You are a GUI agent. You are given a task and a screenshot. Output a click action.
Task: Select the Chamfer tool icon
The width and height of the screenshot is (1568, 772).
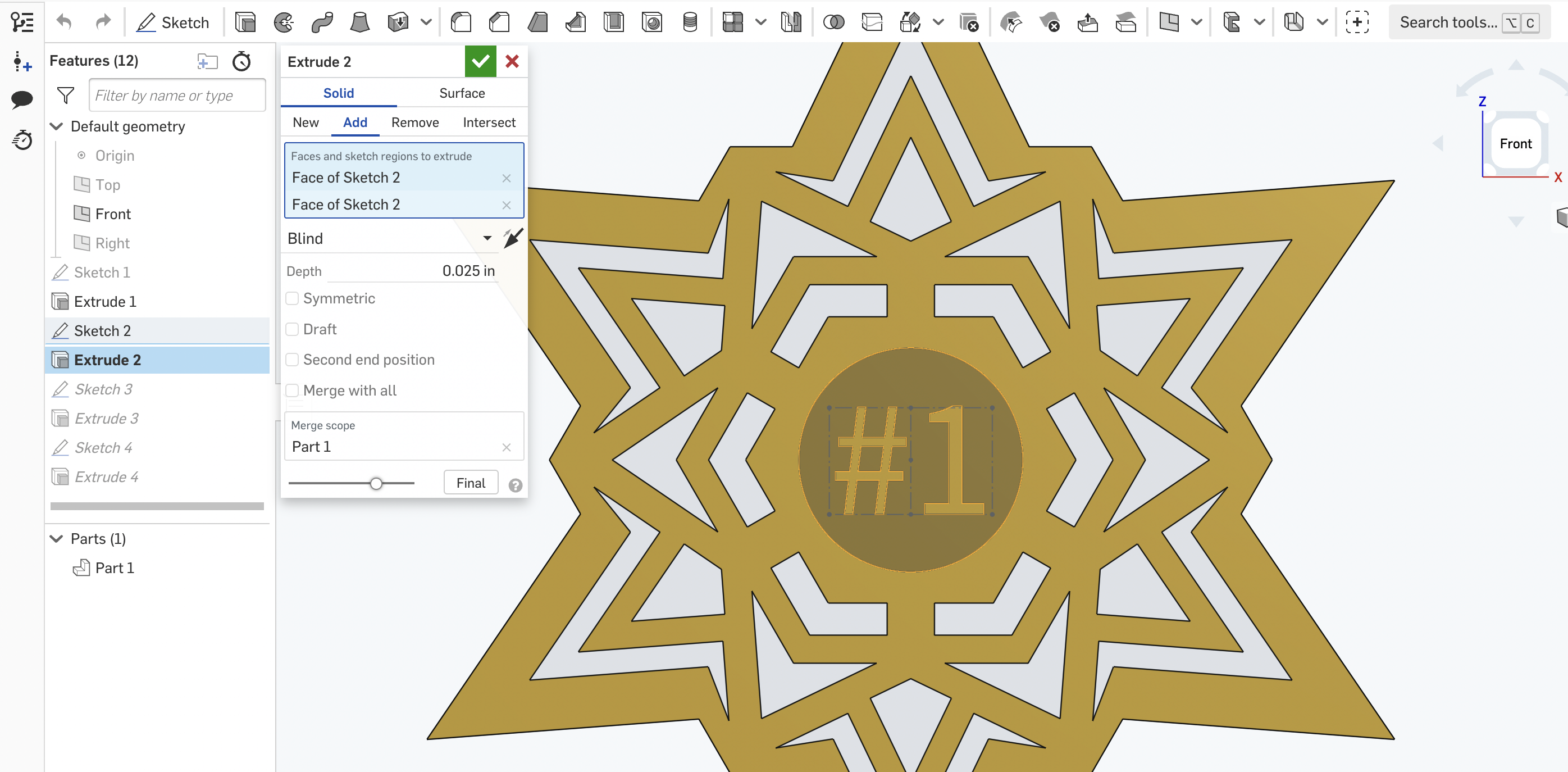tap(499, 22)
